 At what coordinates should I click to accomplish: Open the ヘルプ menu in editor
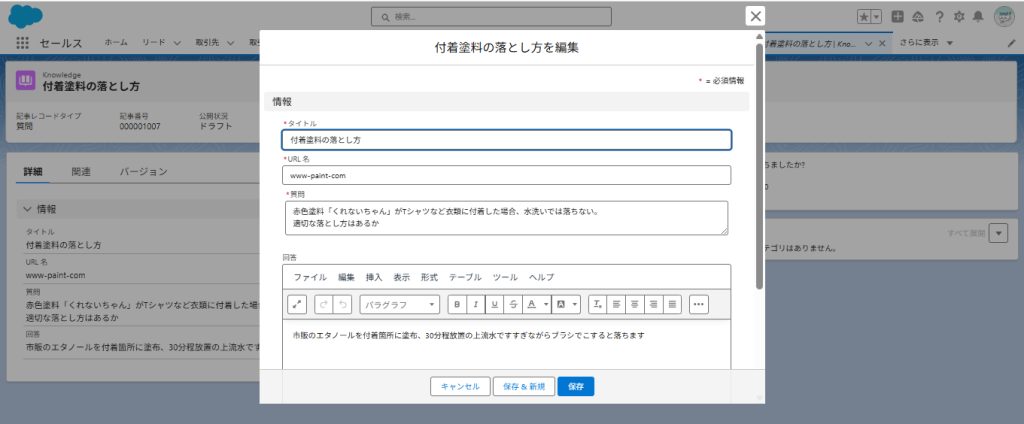click(541, 277)
